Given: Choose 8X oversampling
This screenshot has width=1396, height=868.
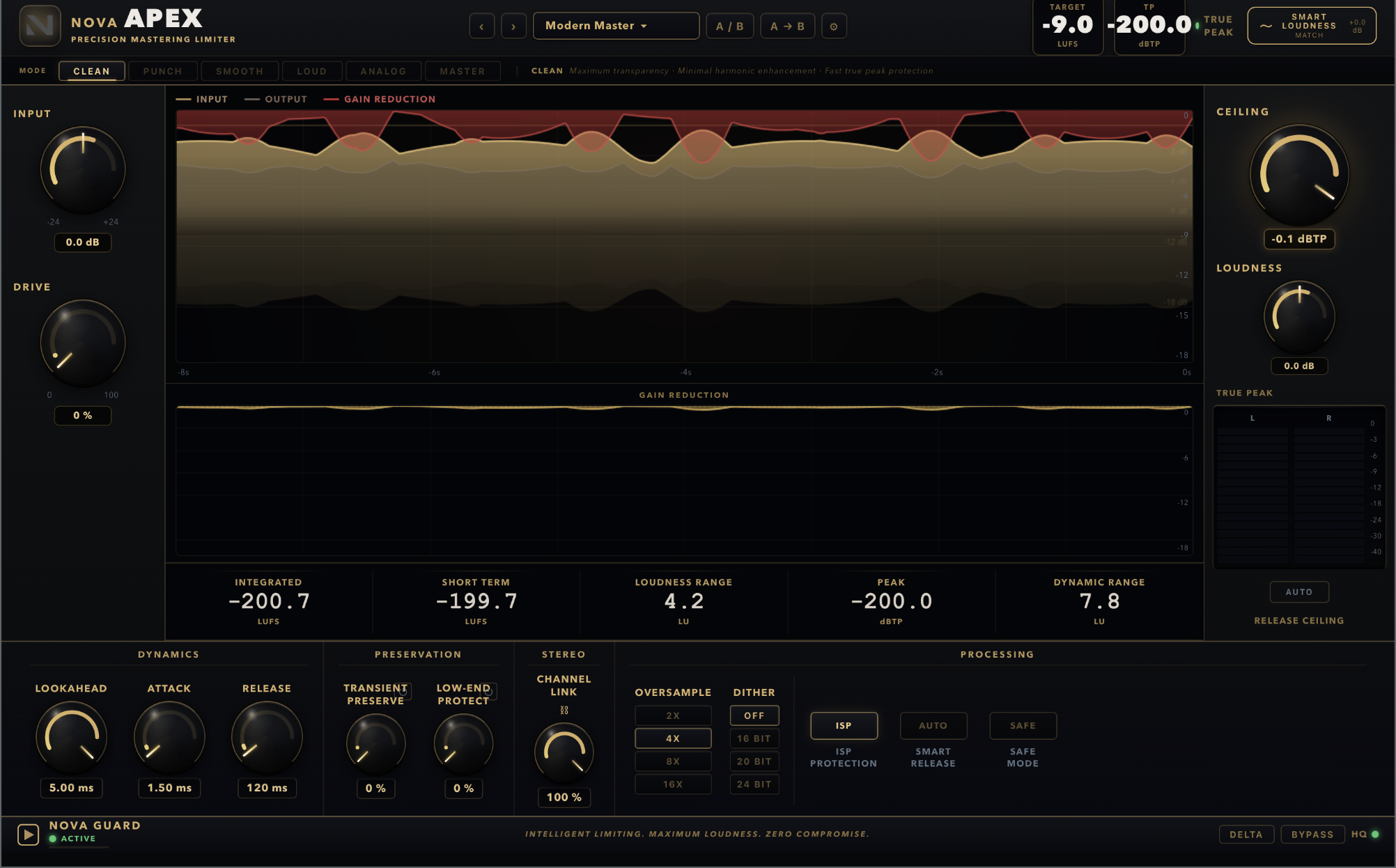Looking at the screenshot, I should (673, 761).
